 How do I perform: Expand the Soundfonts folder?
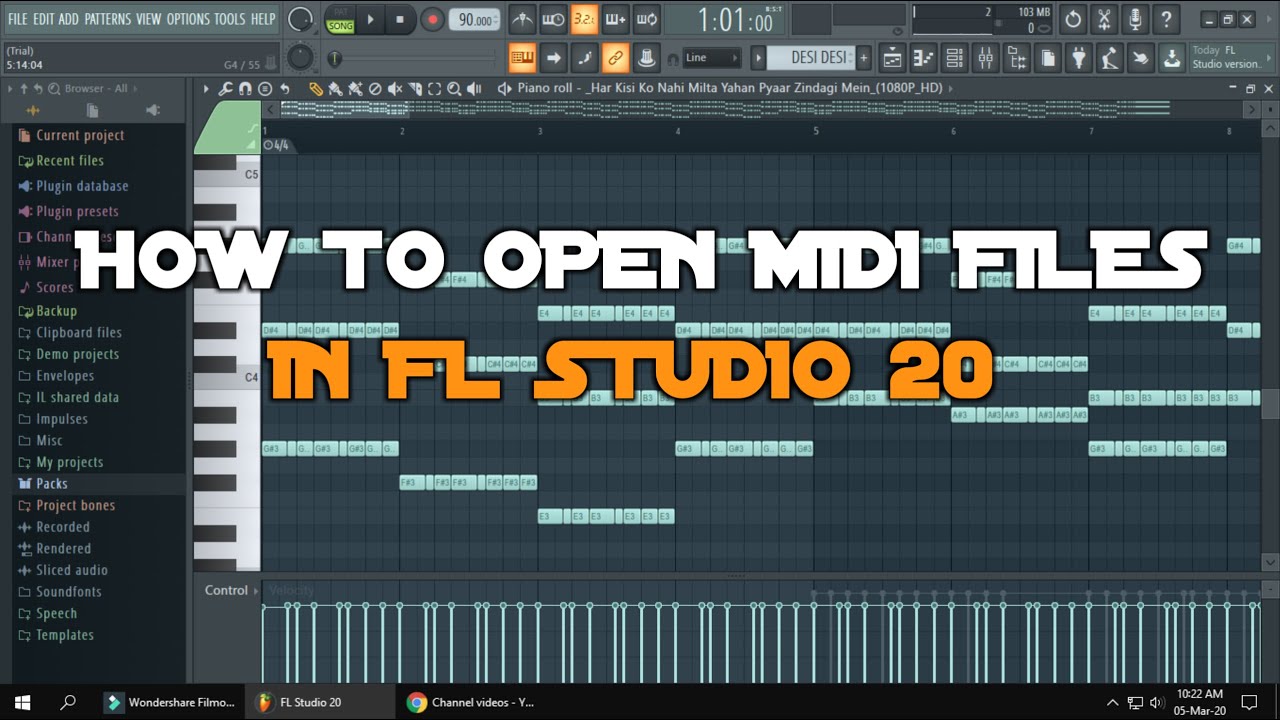coord(69,591)
